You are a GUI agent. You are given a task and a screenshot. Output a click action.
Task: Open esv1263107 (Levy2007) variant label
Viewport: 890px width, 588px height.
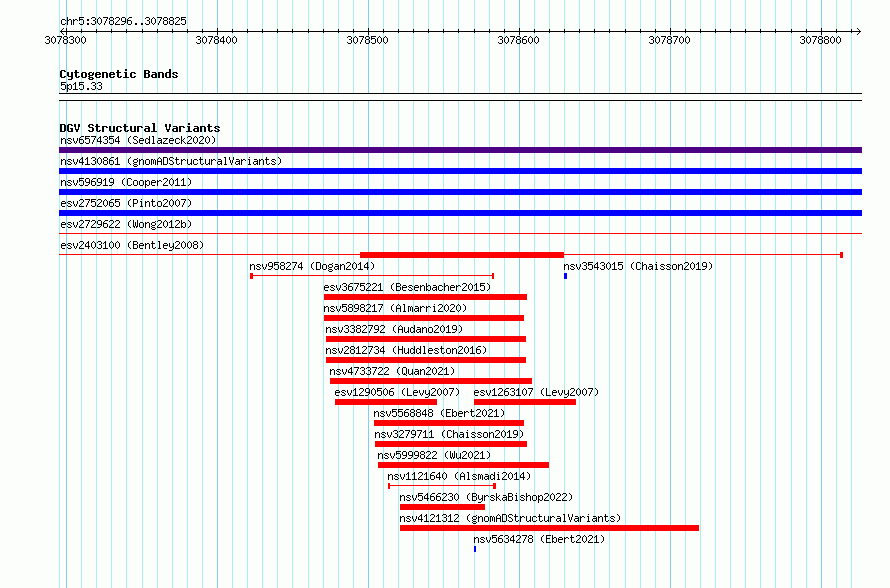pyautogui.click(x=536, y=392)
